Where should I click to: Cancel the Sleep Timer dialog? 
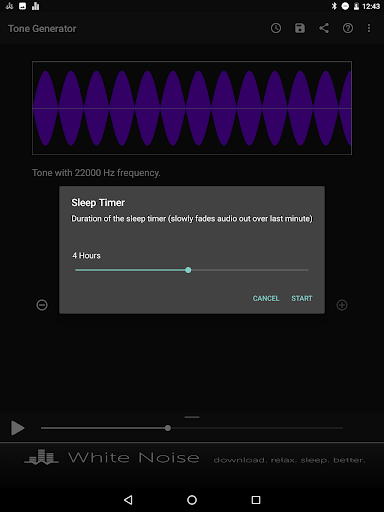click(266, 298)
